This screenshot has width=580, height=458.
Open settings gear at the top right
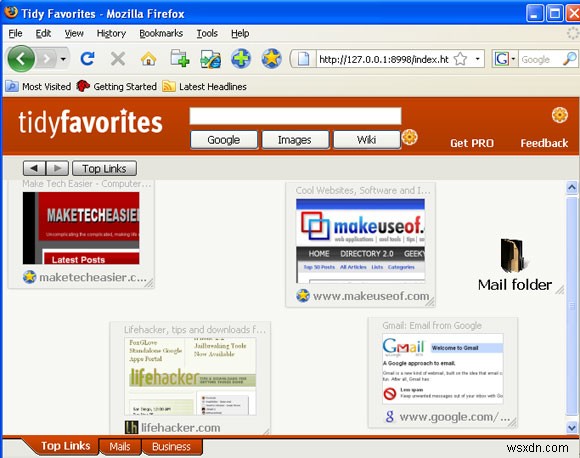click(x=560, y=115)
